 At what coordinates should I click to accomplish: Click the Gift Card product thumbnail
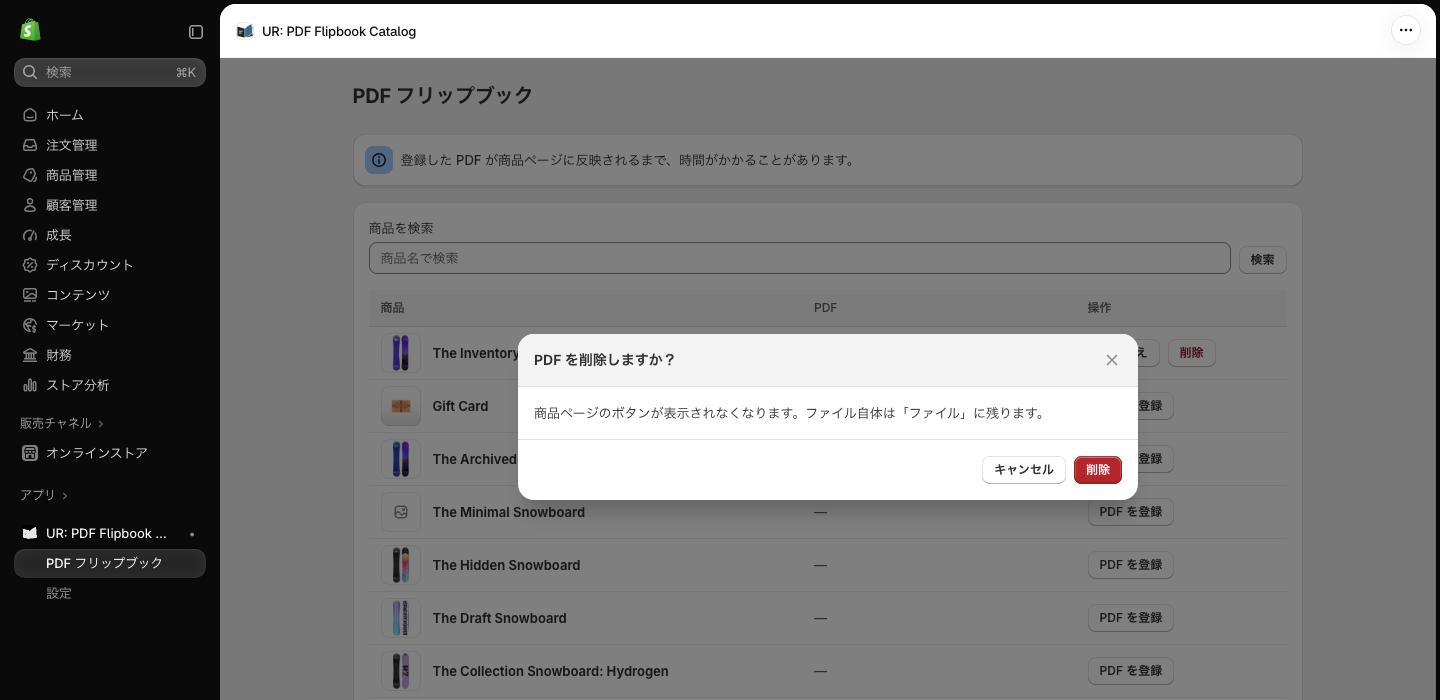(401, 406)
